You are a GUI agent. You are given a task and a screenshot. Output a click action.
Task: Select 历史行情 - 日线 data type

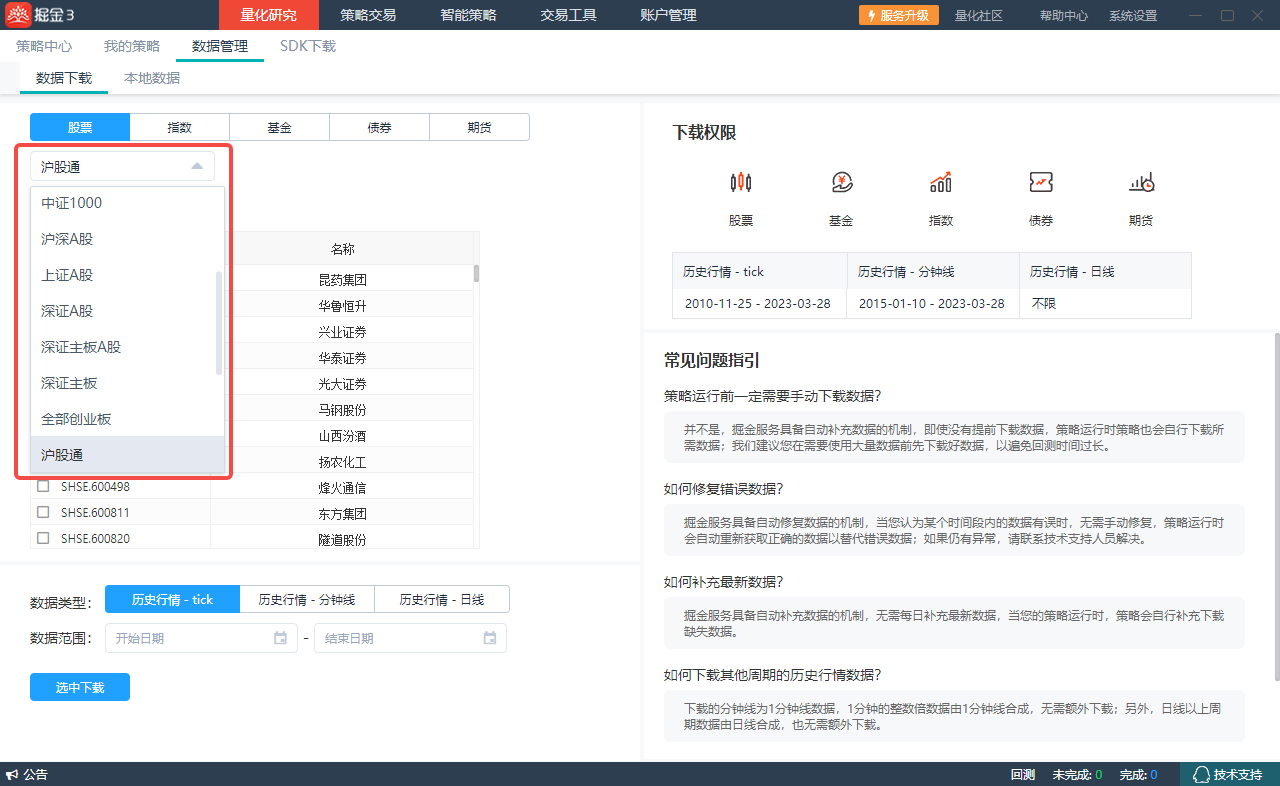click(x=441, y=600)
